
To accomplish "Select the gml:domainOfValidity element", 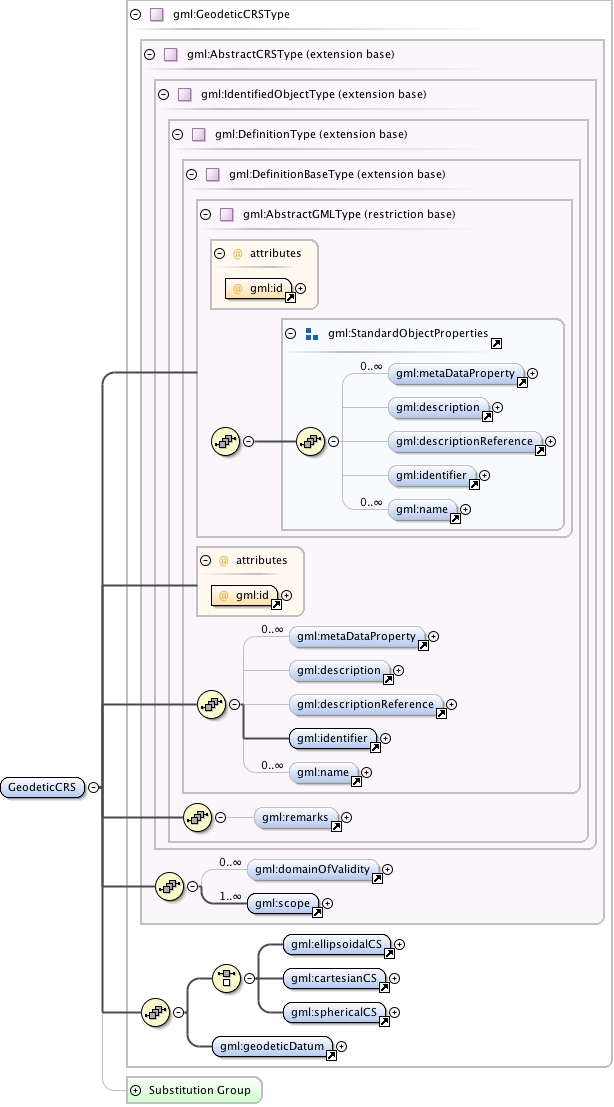I will [x=313, y=870].
